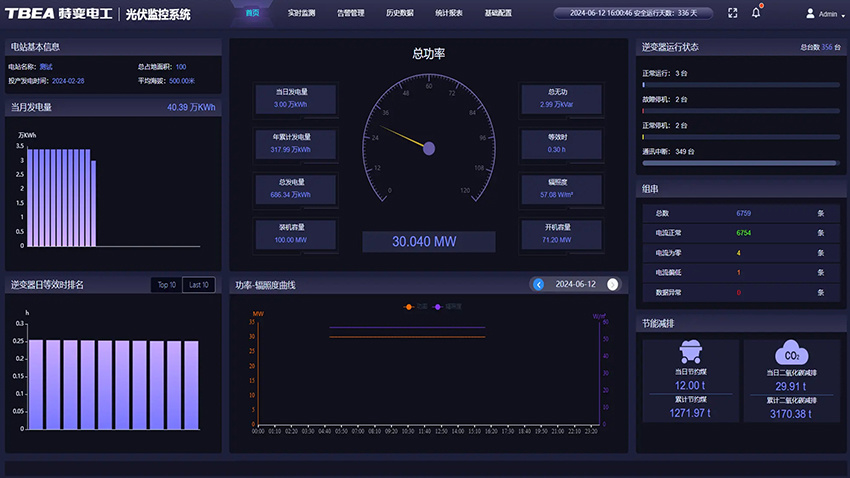Switch ranking to Last 10
This screenshot has height=478, width=850.
pos(198,285)
